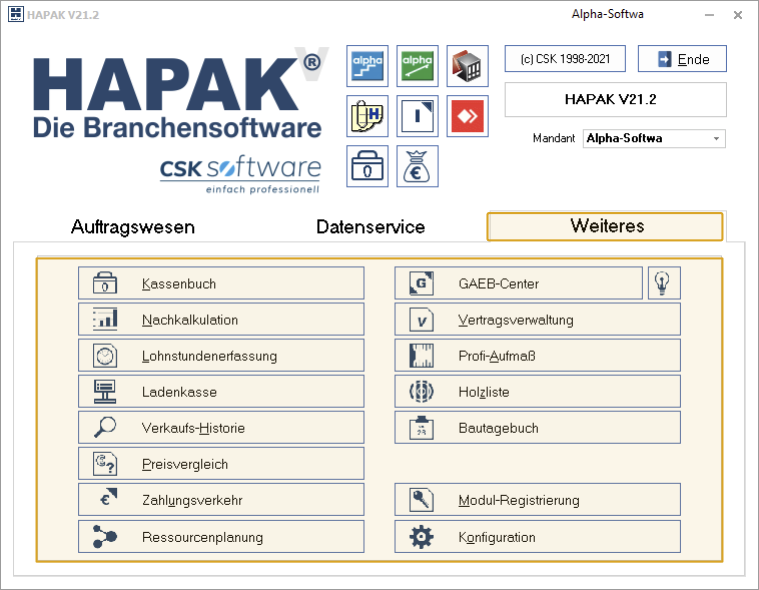Open Kassenbuch module
The image size is (759, 590).
pos(221,283)
